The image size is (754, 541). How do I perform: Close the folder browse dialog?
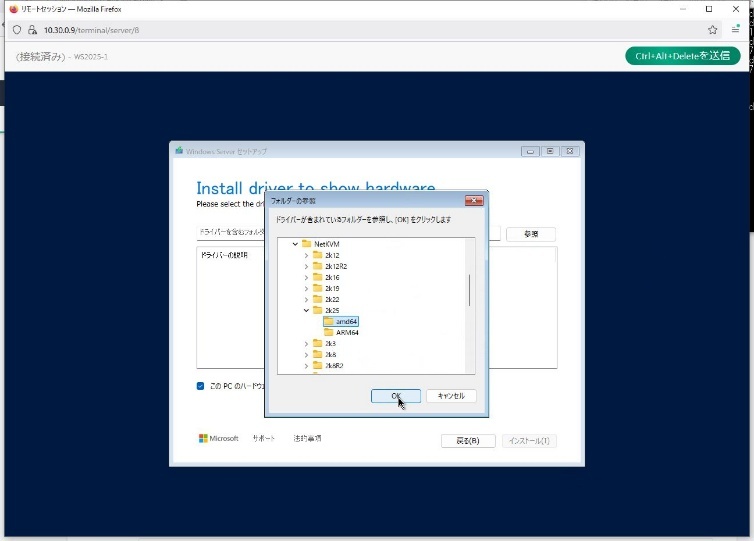[x=474, y=201]
